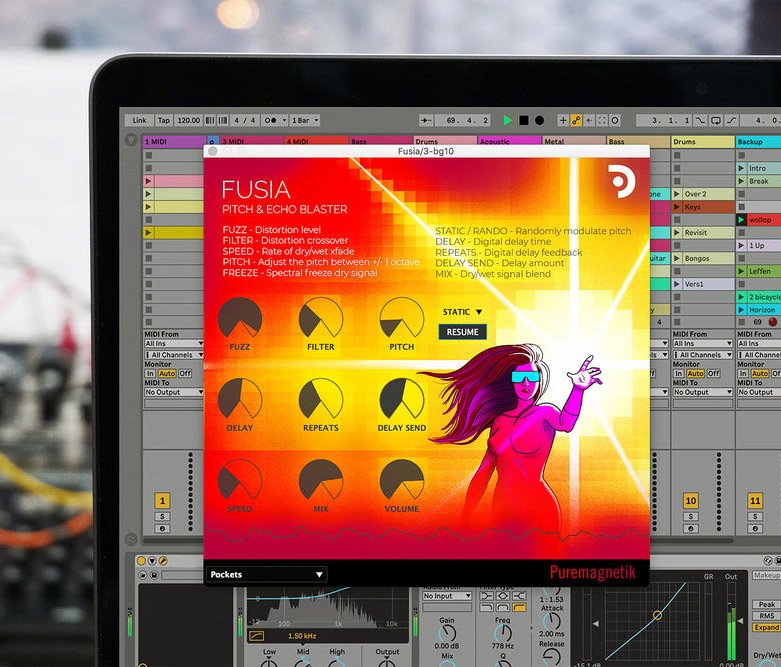The width and height of the screenshot is (781, 667).
Task: Arm track 10 for recording
Action: click(690, 529)
